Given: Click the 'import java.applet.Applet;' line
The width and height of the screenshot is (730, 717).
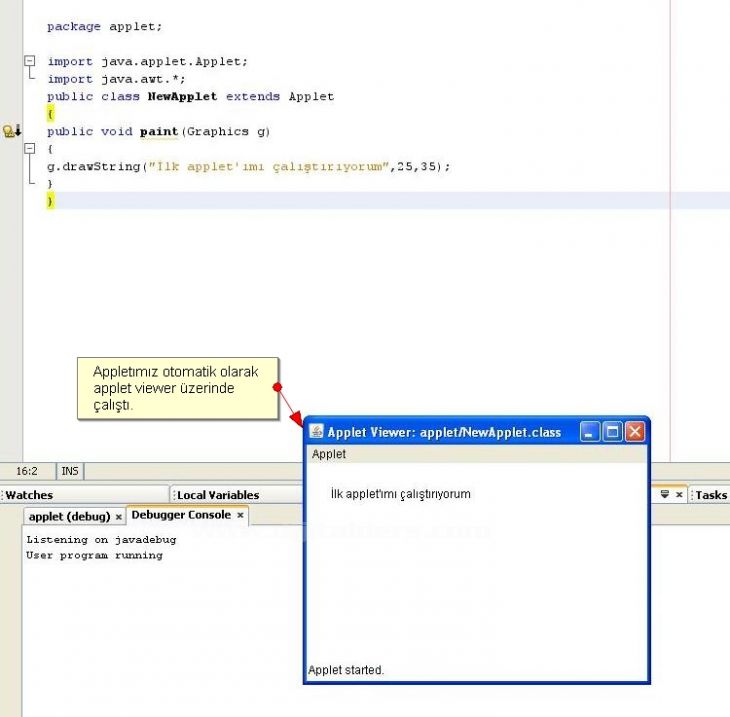Looking at the screenshot, I should [x=147, y=61].
